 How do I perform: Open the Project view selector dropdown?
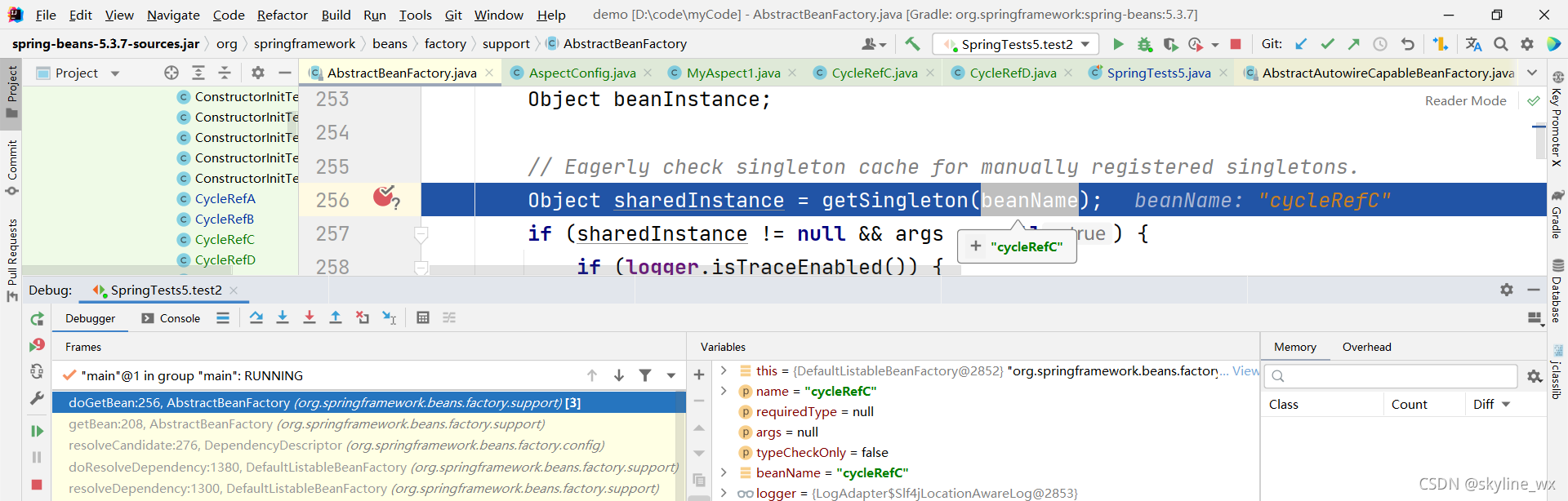tap(115, 73)
